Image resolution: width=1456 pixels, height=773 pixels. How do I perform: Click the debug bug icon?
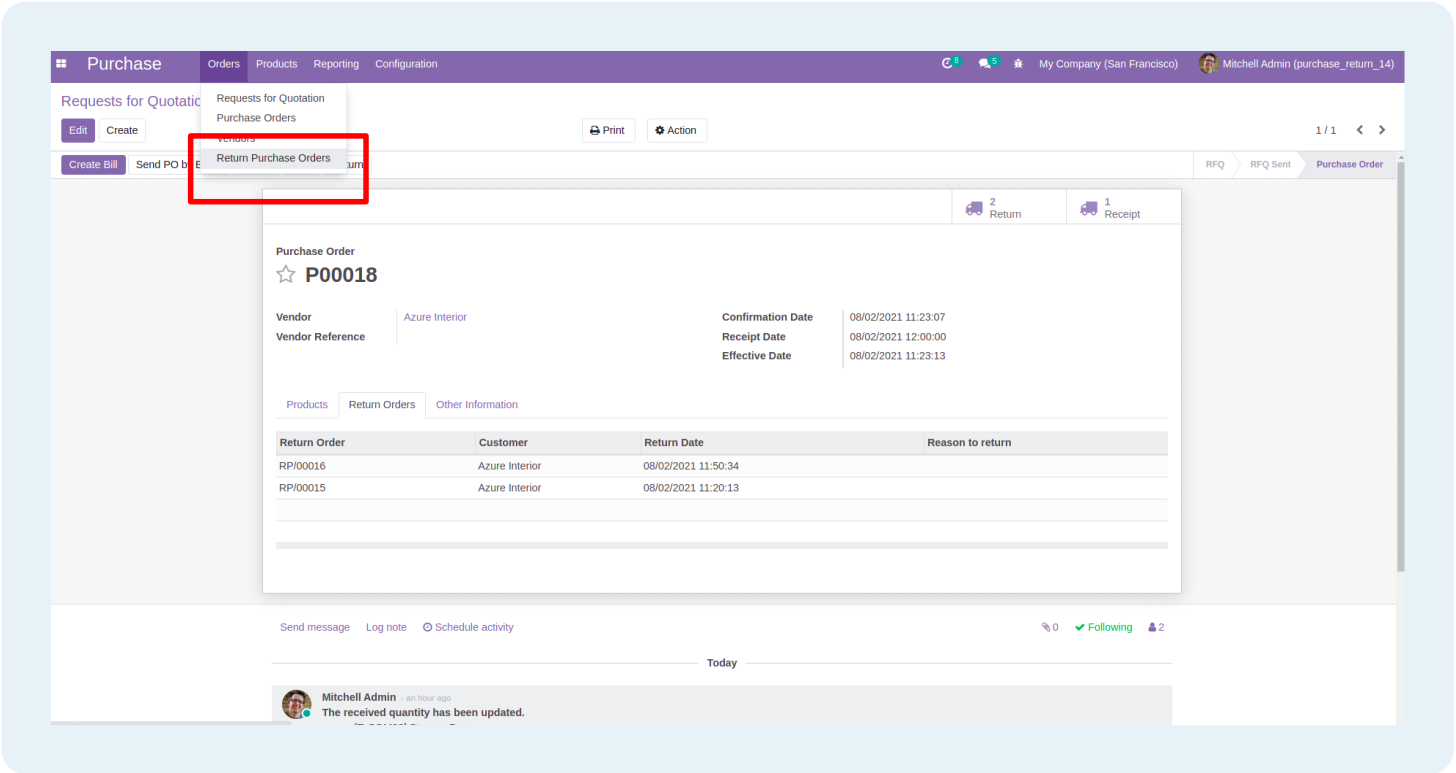pos(1018,64)
